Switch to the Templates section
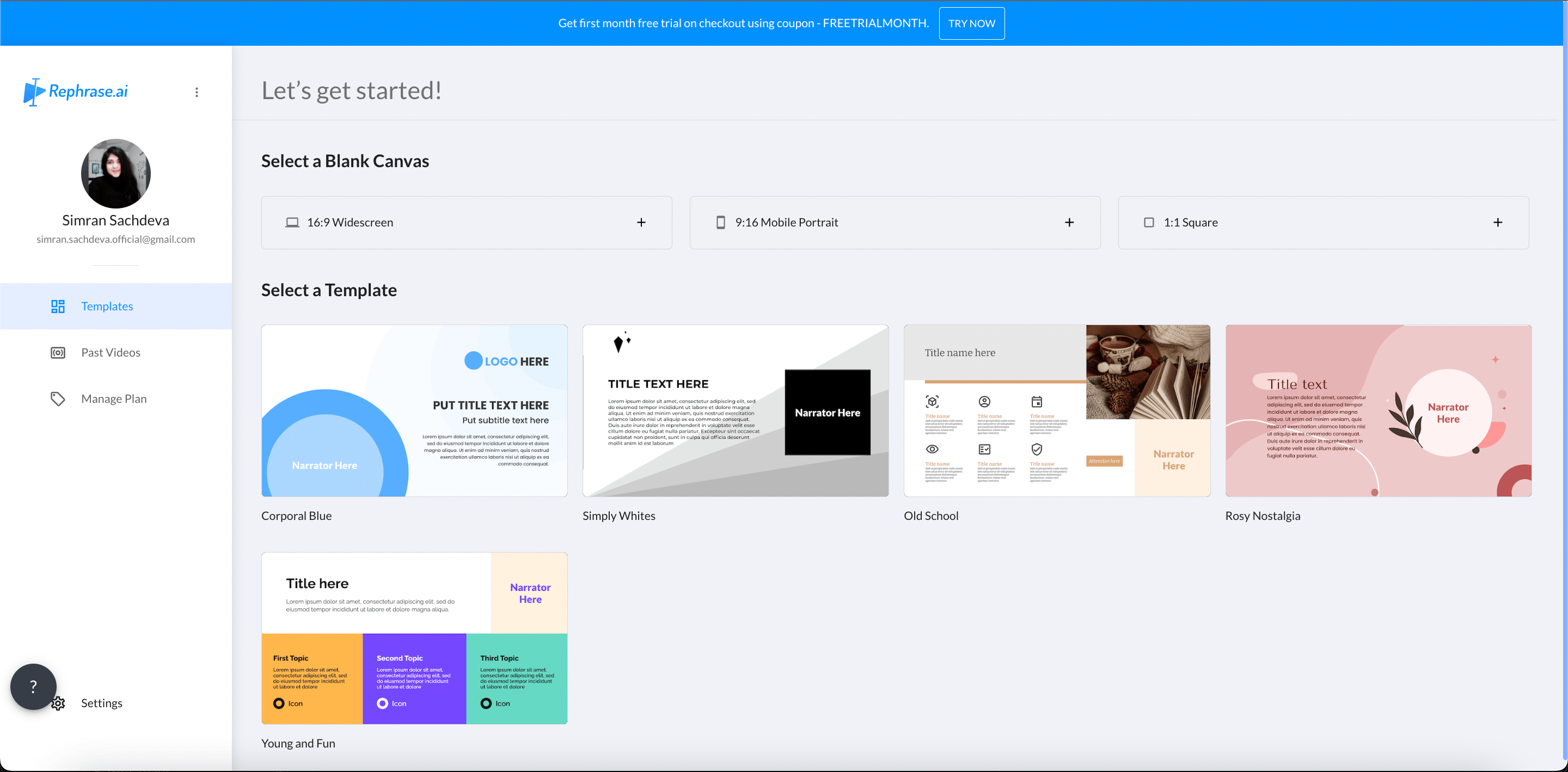Screen dimensions: 1568x772 (x=107, y=307)
